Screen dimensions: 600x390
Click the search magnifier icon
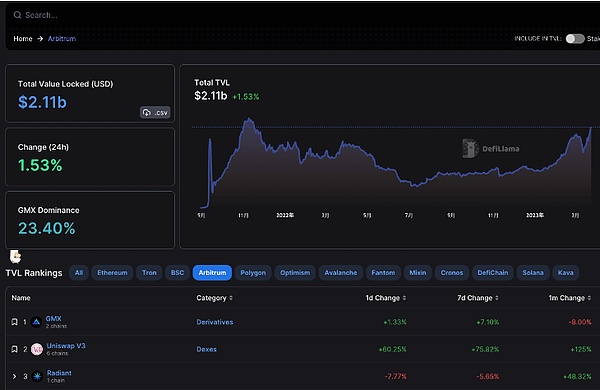pos(17,15)
